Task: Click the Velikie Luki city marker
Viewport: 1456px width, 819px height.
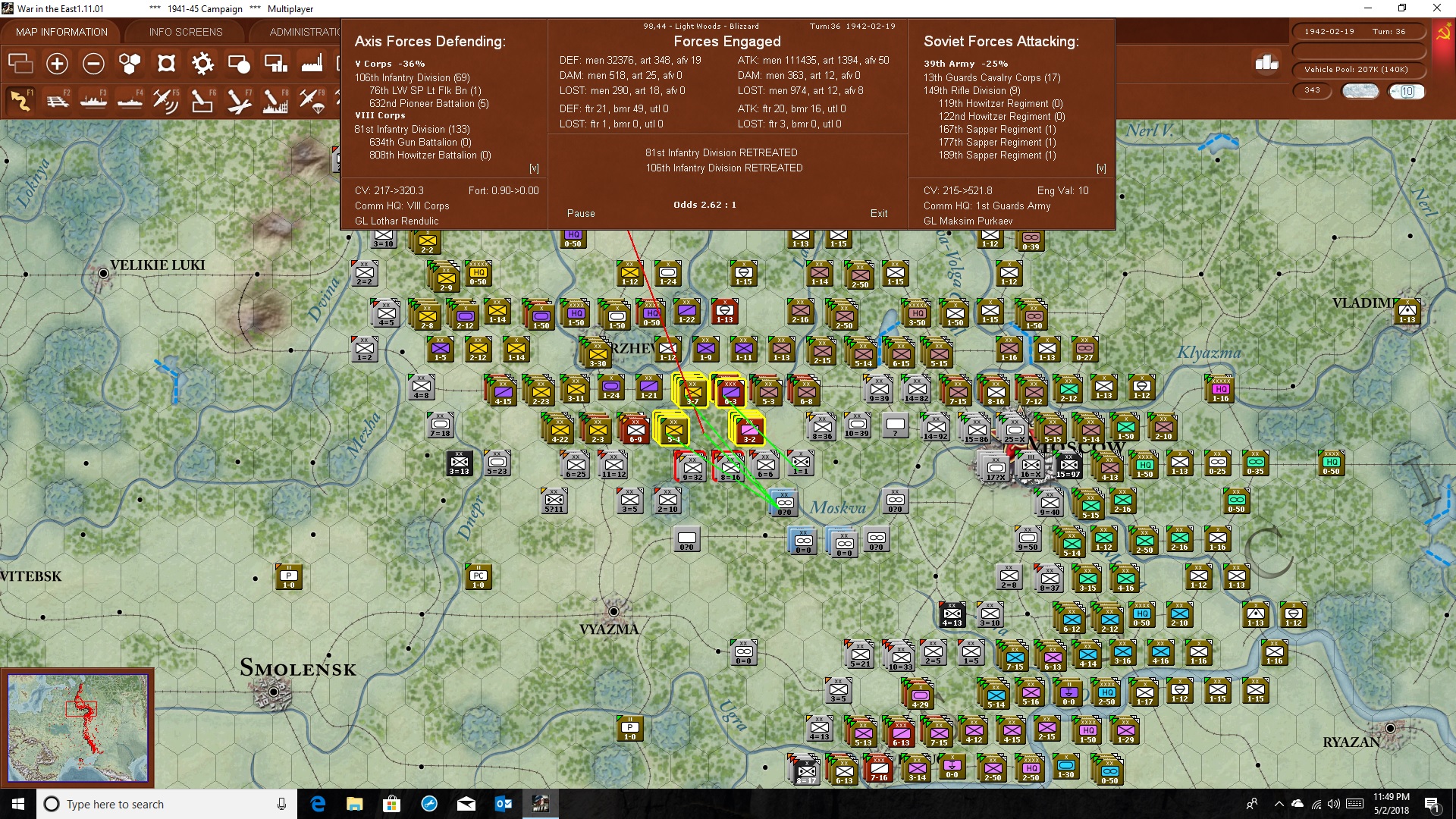Action: click(x=103, y=273)
